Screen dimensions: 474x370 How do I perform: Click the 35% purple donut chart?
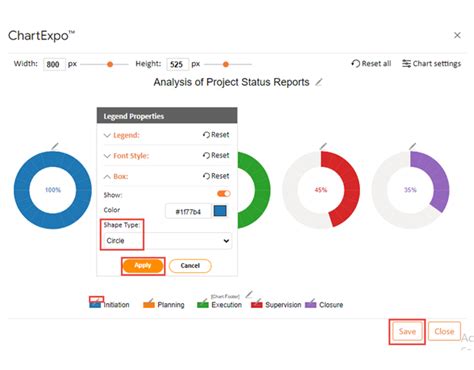410,190
